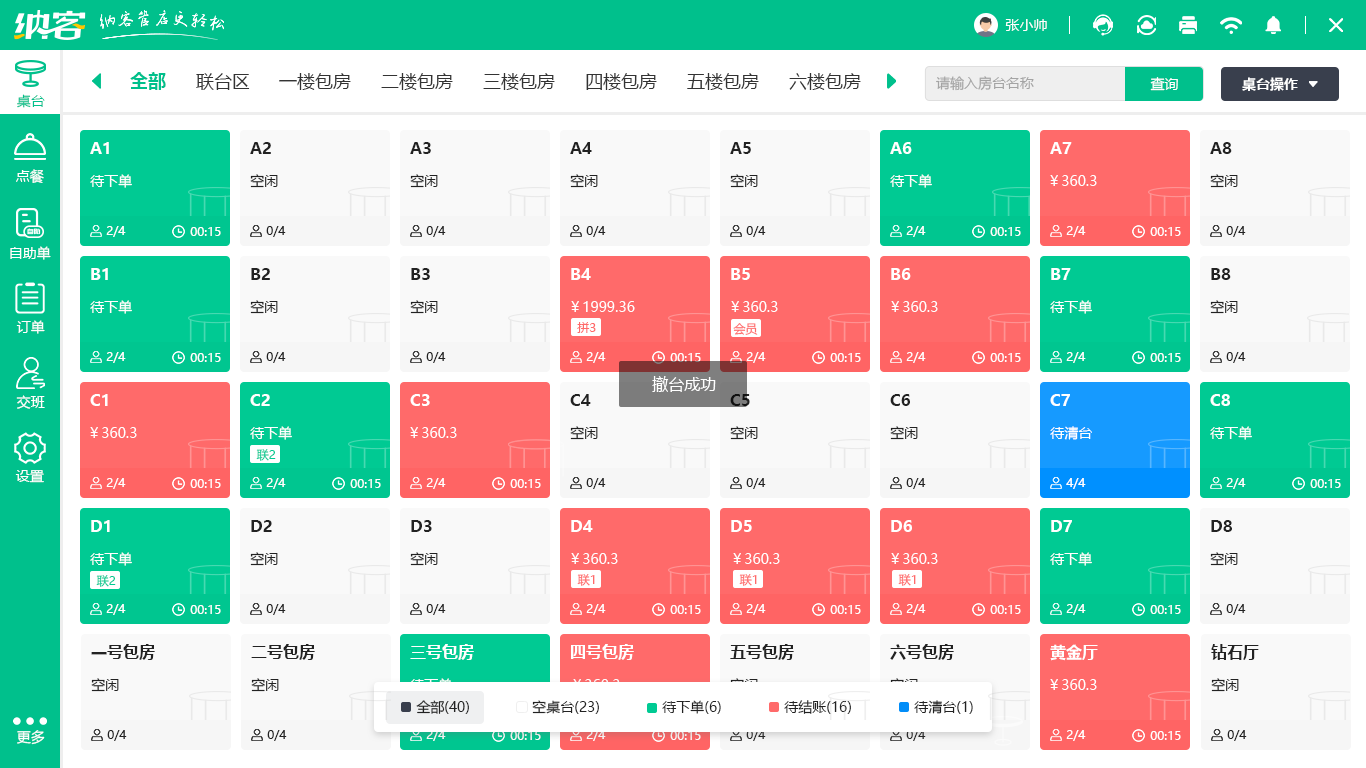This screenshot has width=1366, height=768.
Task: Expand more floor tabs with the right arrow
Action: tap(891, 82)
